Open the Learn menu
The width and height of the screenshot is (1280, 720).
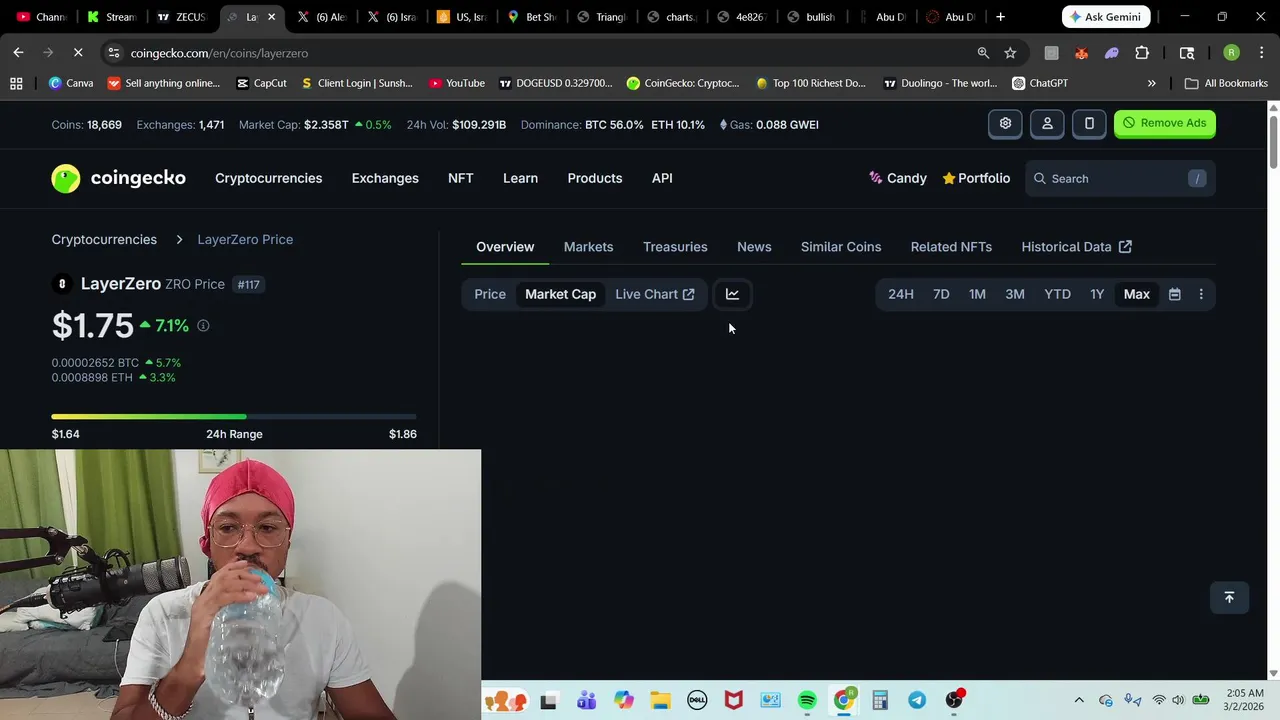coord(520,178)
